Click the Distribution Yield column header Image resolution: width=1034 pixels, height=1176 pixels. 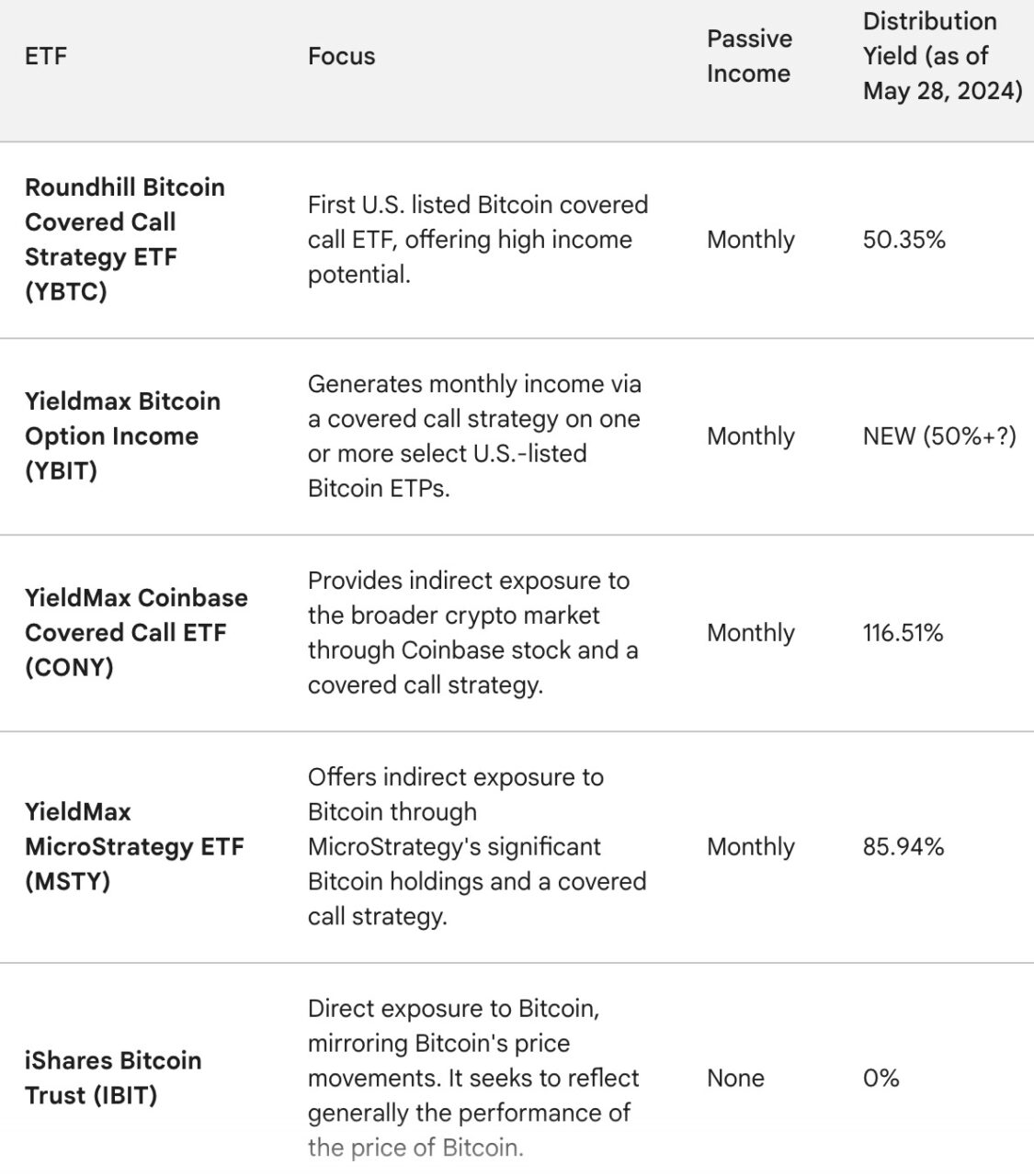coord(942,56)
